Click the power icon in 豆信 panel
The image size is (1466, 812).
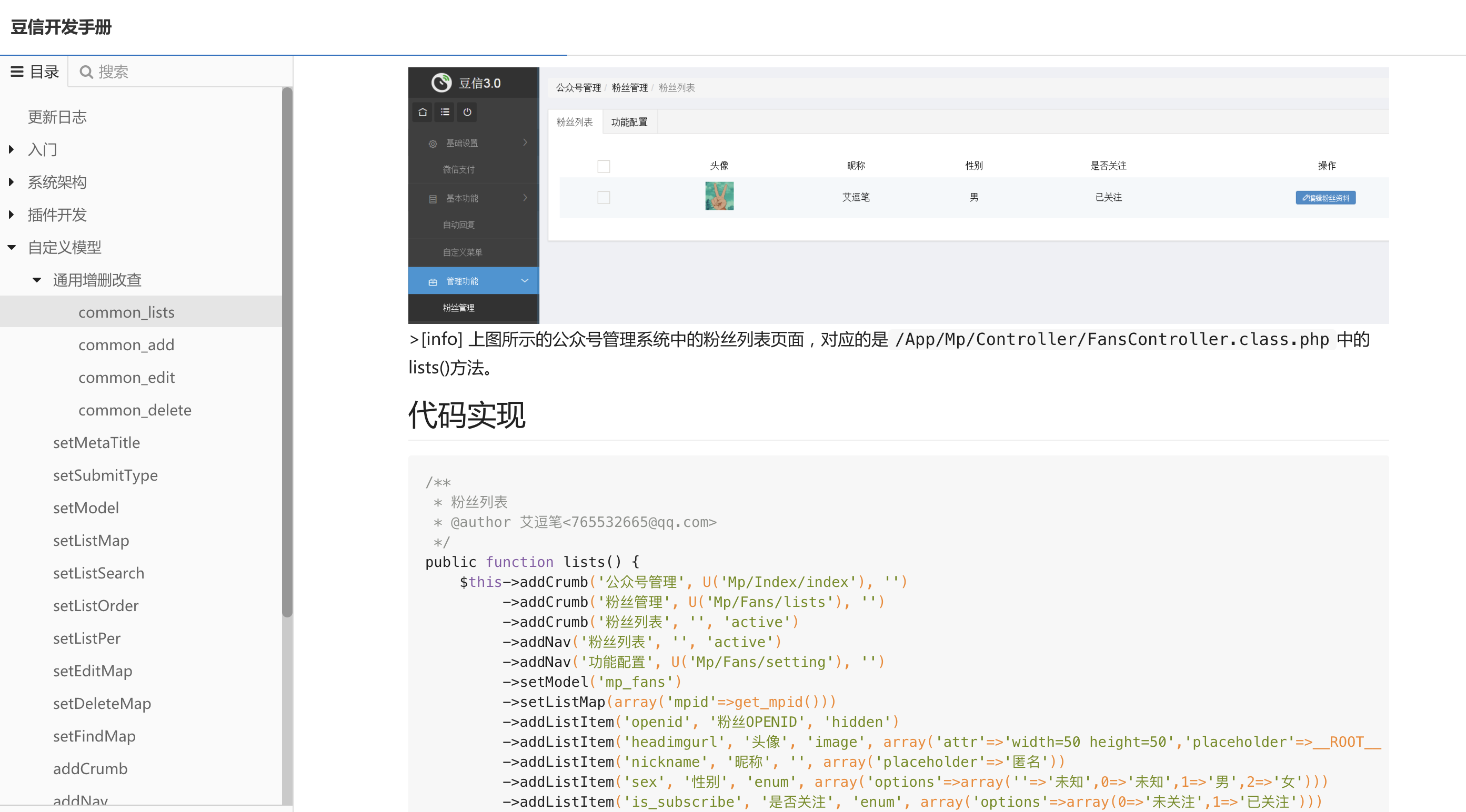coord(467,112)
